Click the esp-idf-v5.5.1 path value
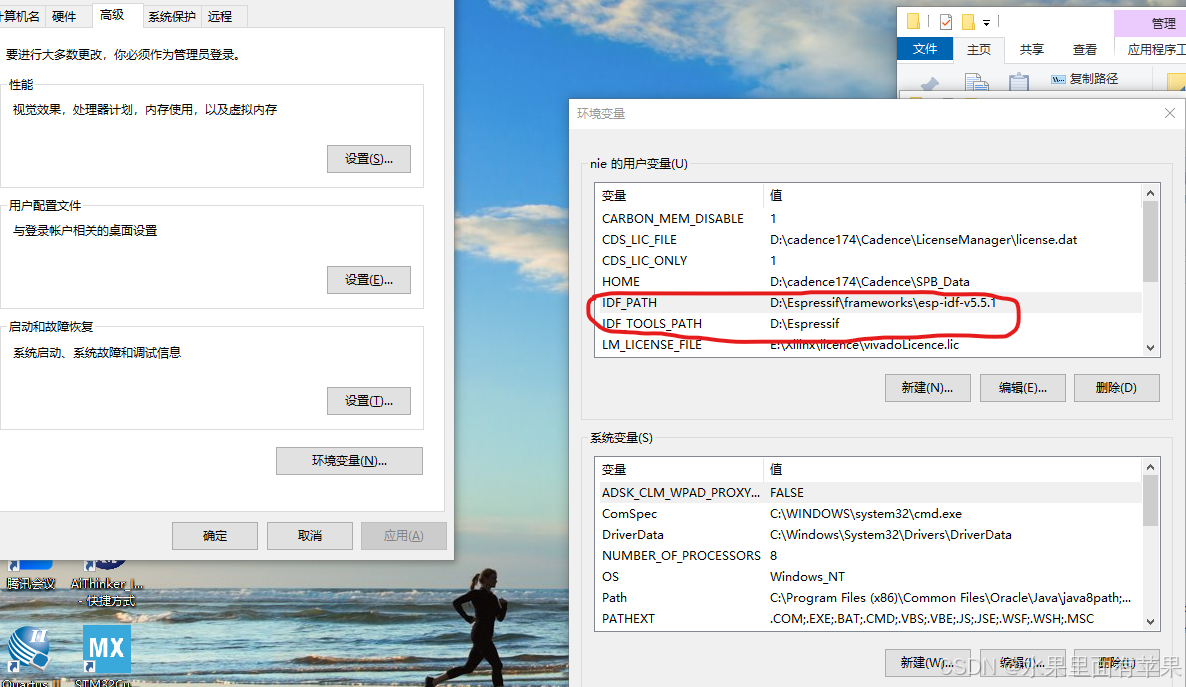Screen dimensions: 1186x687 point(883,303)
